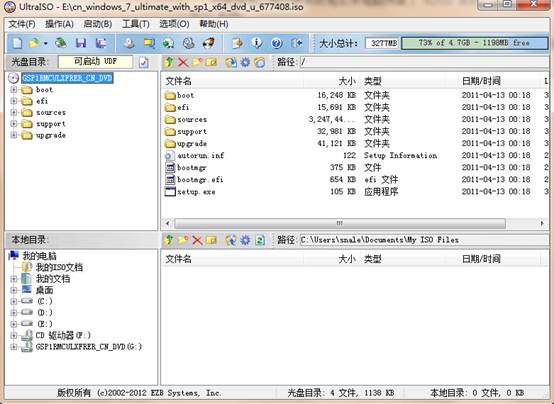Click the gear properties icon in local pane
The width and height of the screenshot is (554, 404).
pyautogui.click(x=245, y=240)
